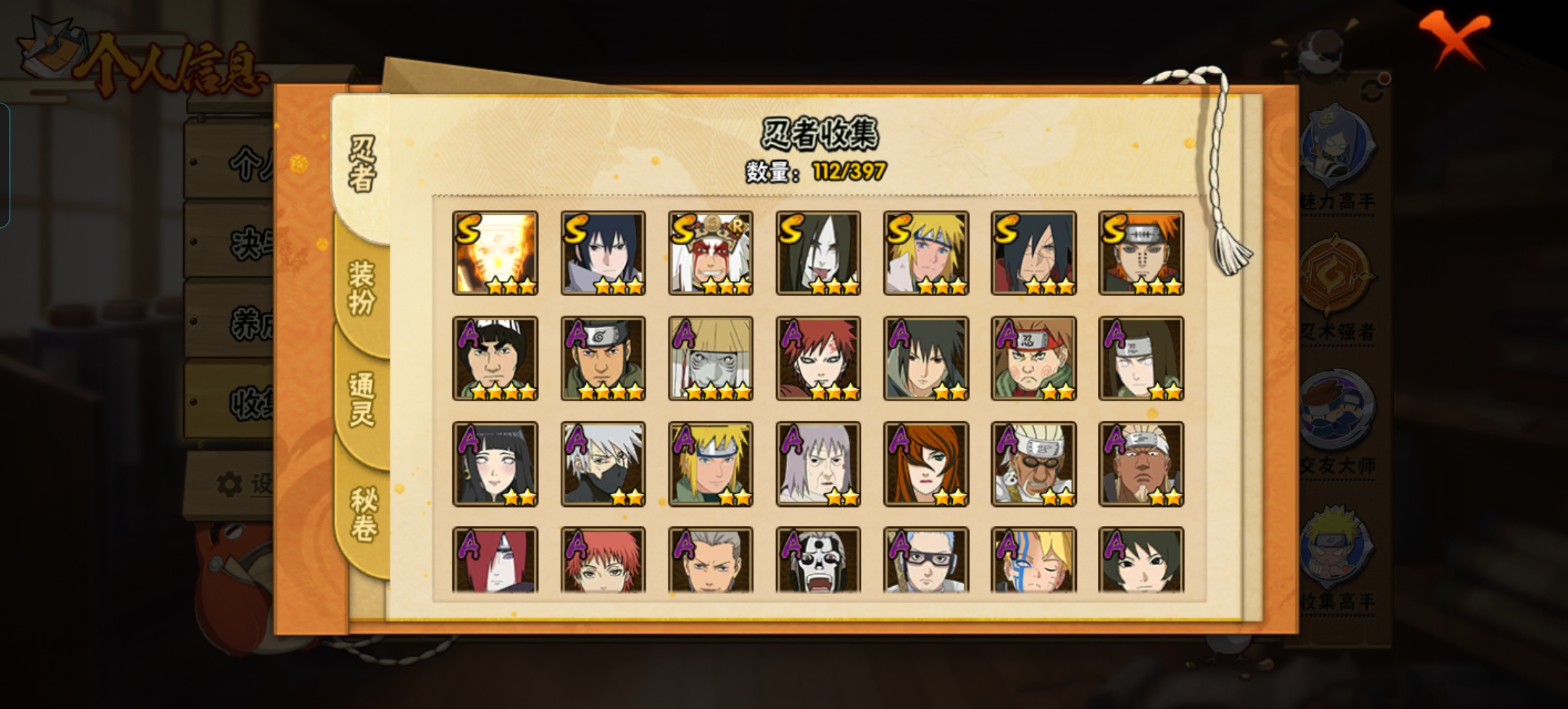Open the 秘卷 side tab
The width and height of the screenshot is (1568, 709).
coord(362,515)
